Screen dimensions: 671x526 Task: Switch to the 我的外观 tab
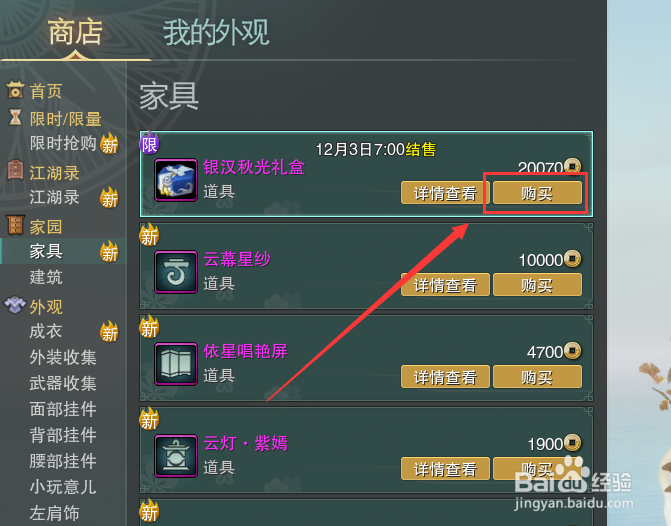point(216,33)
